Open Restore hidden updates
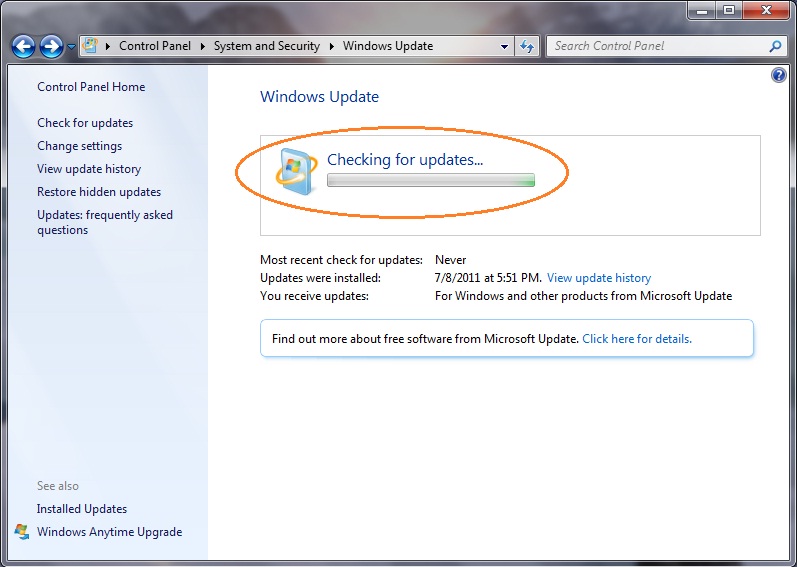The height and width of the screenshot is (567, 797). click(99, 192)
